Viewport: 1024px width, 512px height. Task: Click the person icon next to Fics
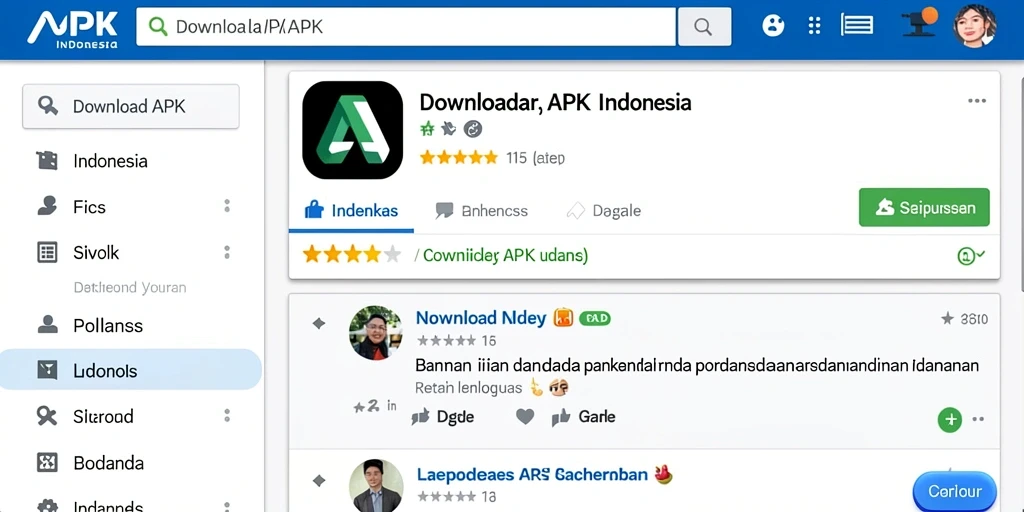tap(47, 206)
